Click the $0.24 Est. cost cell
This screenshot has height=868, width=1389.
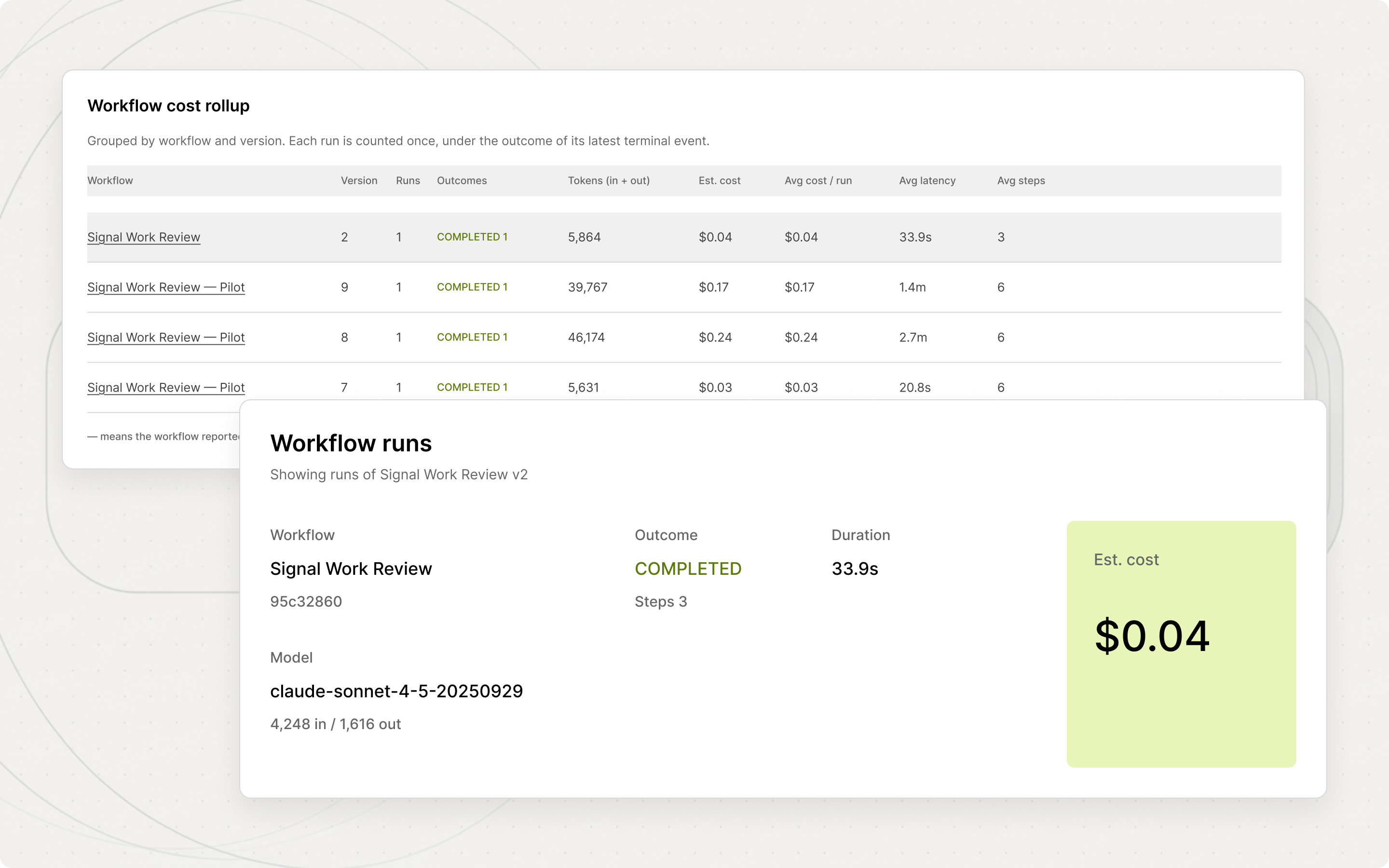tap(715, 338)
